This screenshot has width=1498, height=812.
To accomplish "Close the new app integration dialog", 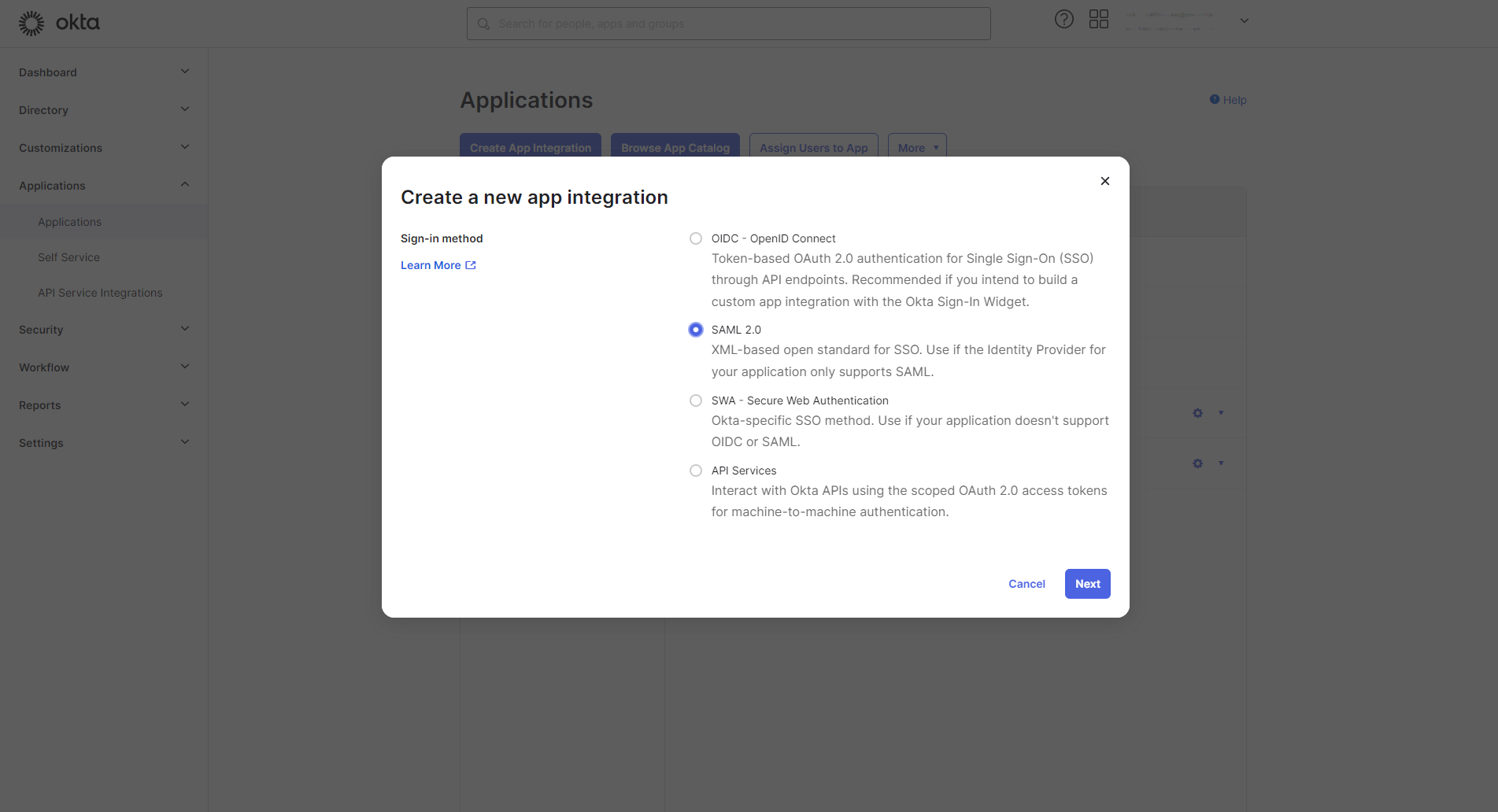I will pyautogui.click(x=1105, y=181).
